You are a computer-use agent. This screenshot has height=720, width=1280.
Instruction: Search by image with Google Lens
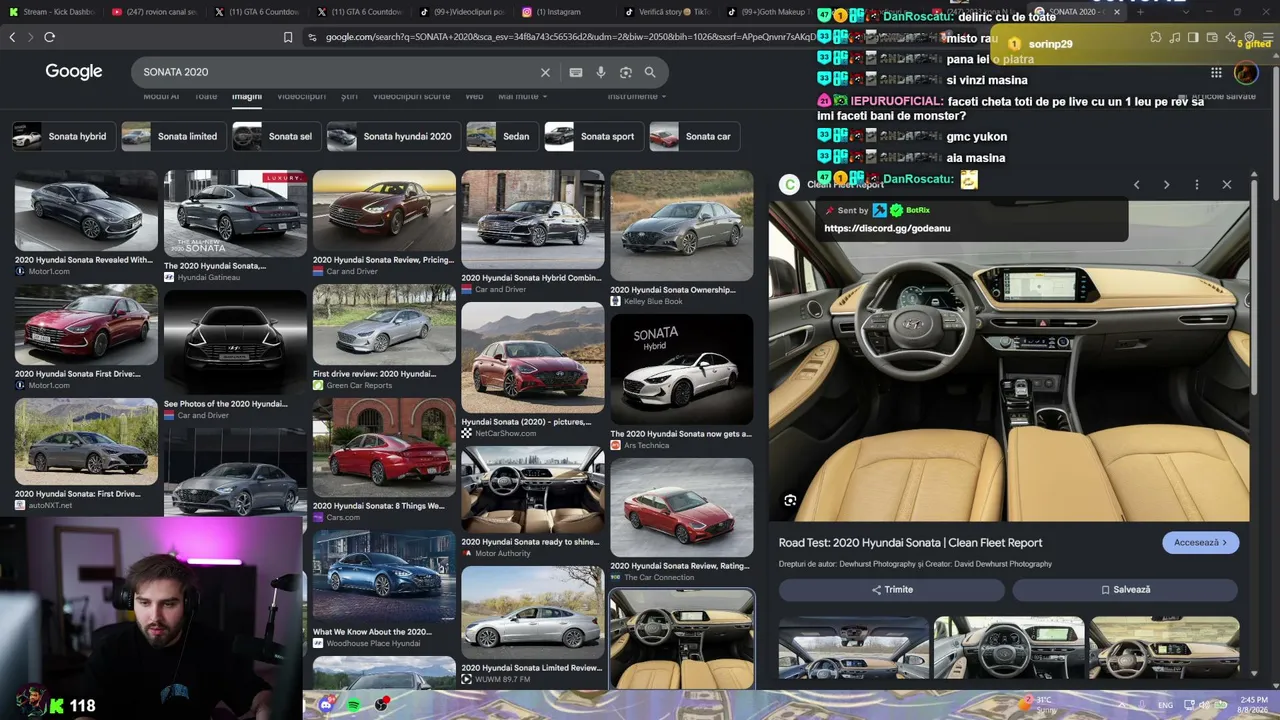tap(626, 72)
